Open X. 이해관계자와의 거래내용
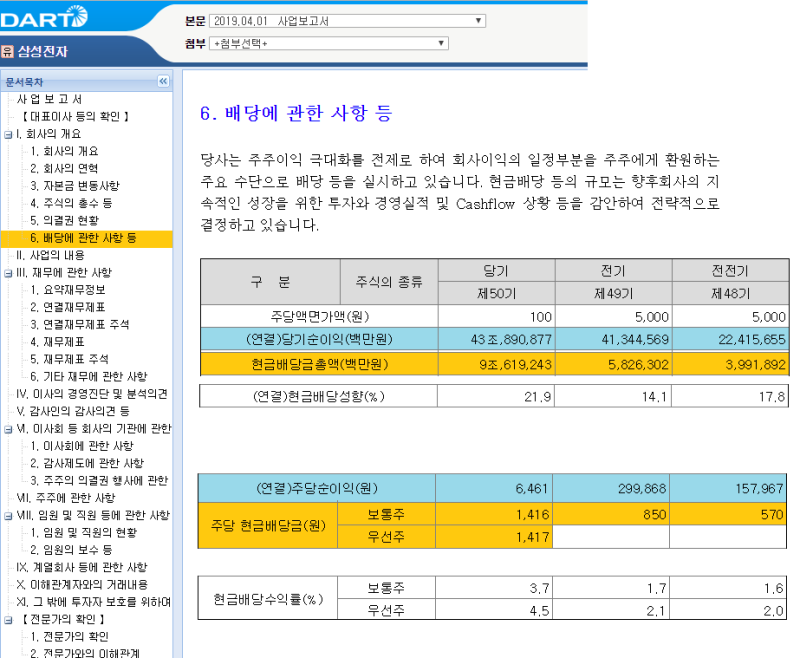The image size is (800, 658). point(82,585)
